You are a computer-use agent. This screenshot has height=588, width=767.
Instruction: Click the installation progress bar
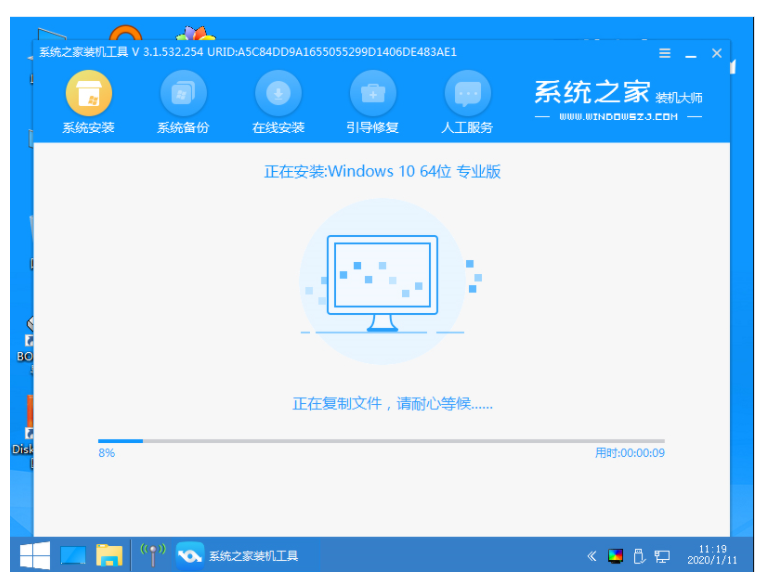pos(380,440)
